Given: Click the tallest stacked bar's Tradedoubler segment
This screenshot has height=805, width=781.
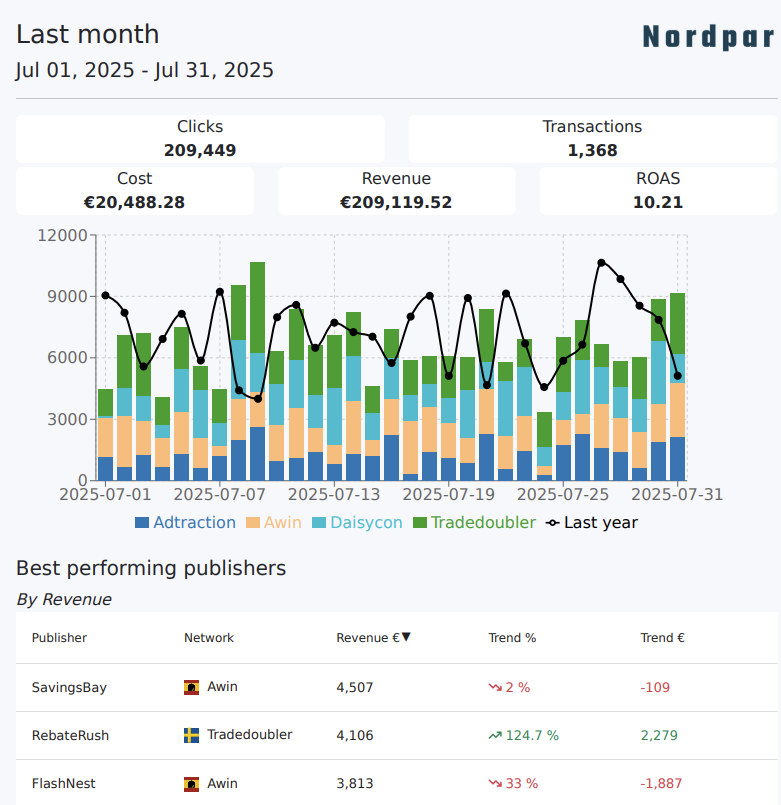Looking at the screenshot, I should point(258,308).
